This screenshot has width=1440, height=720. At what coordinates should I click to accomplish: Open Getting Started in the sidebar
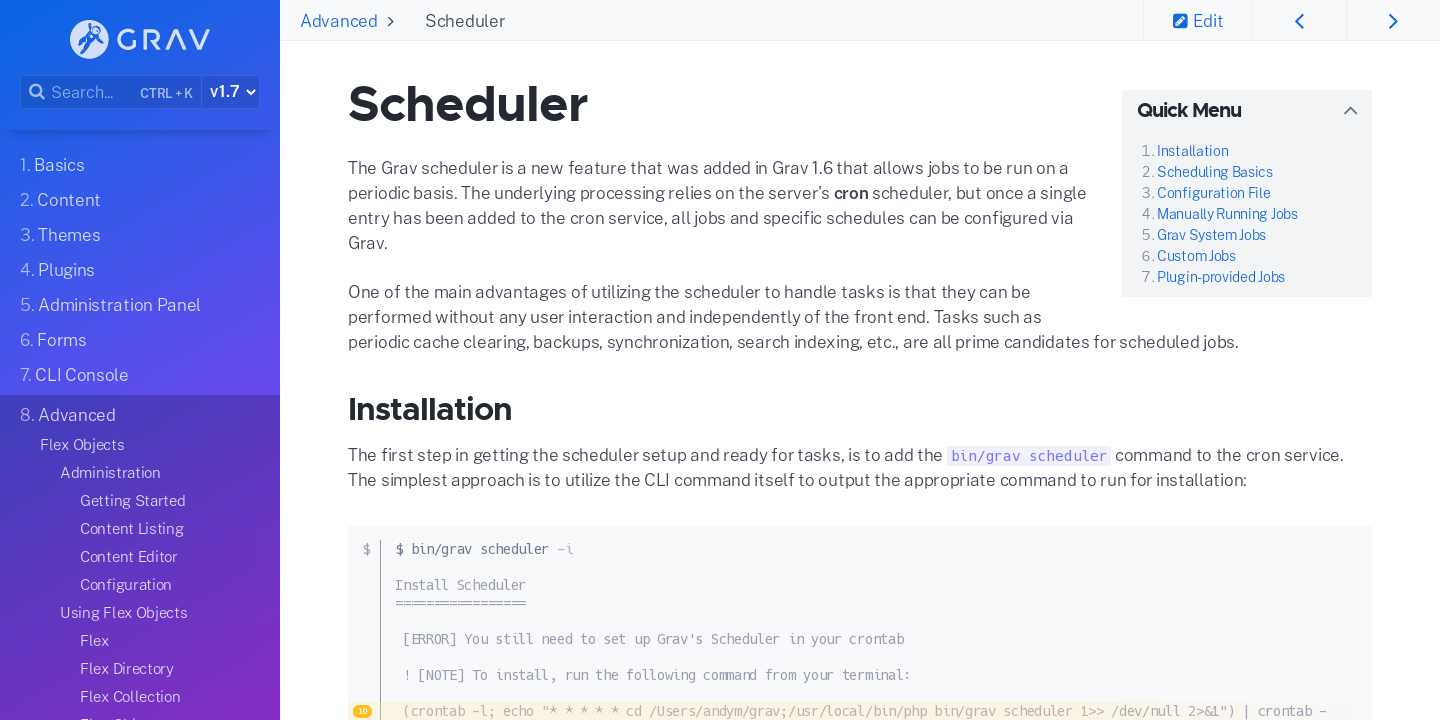click(x=133, y=501)
